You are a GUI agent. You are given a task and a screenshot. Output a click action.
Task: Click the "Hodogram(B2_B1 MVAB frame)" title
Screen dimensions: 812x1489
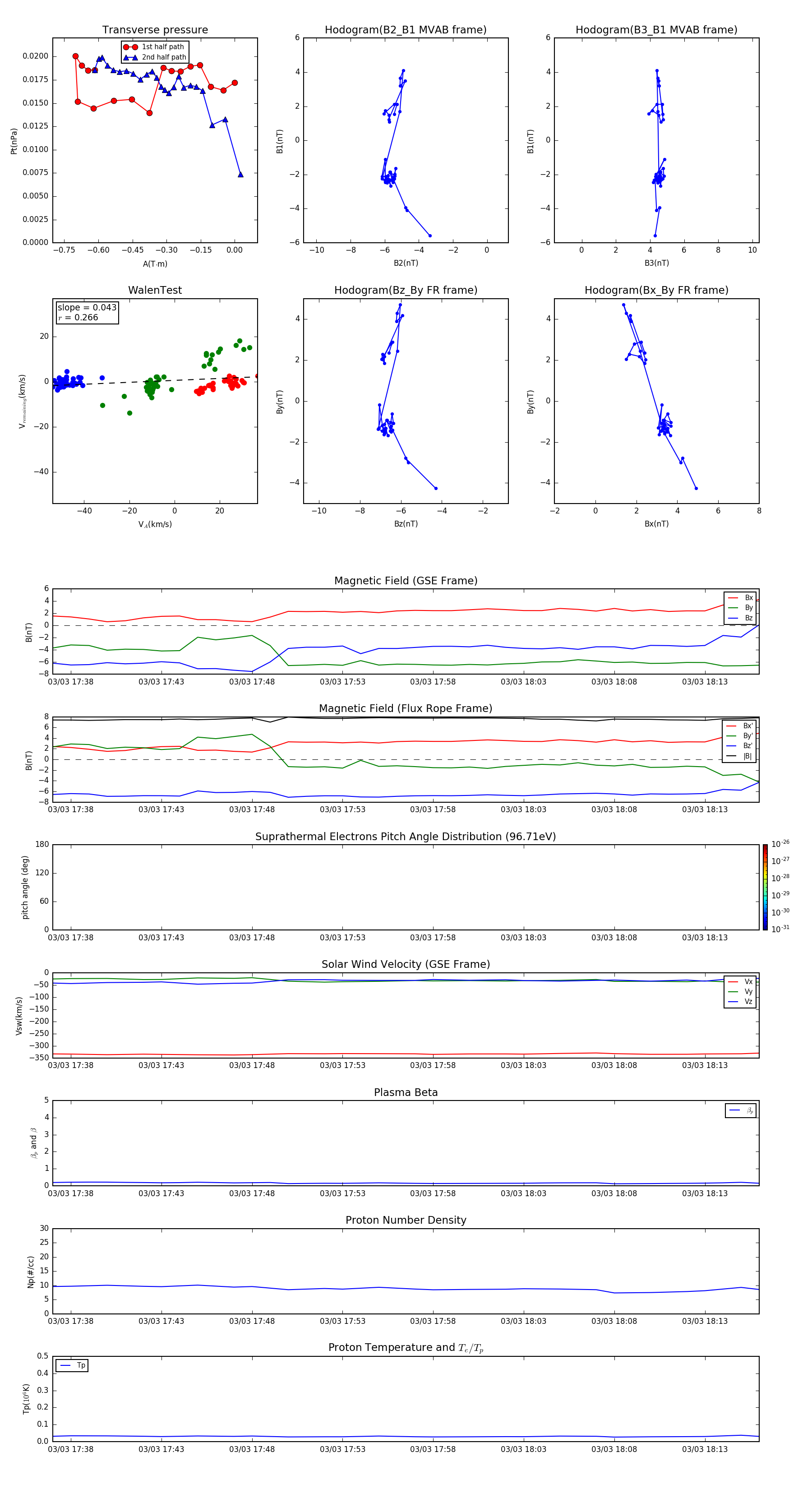(406, 30)
